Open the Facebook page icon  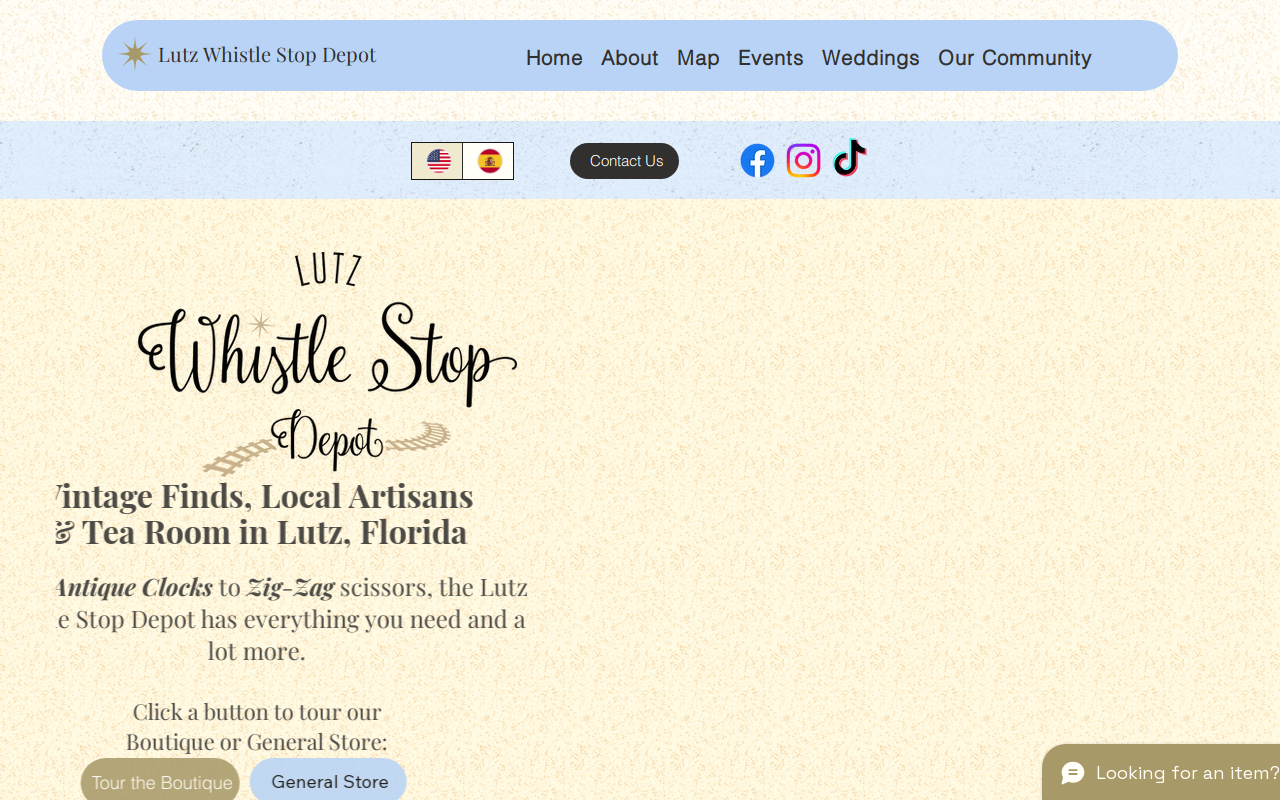point(757,160)
